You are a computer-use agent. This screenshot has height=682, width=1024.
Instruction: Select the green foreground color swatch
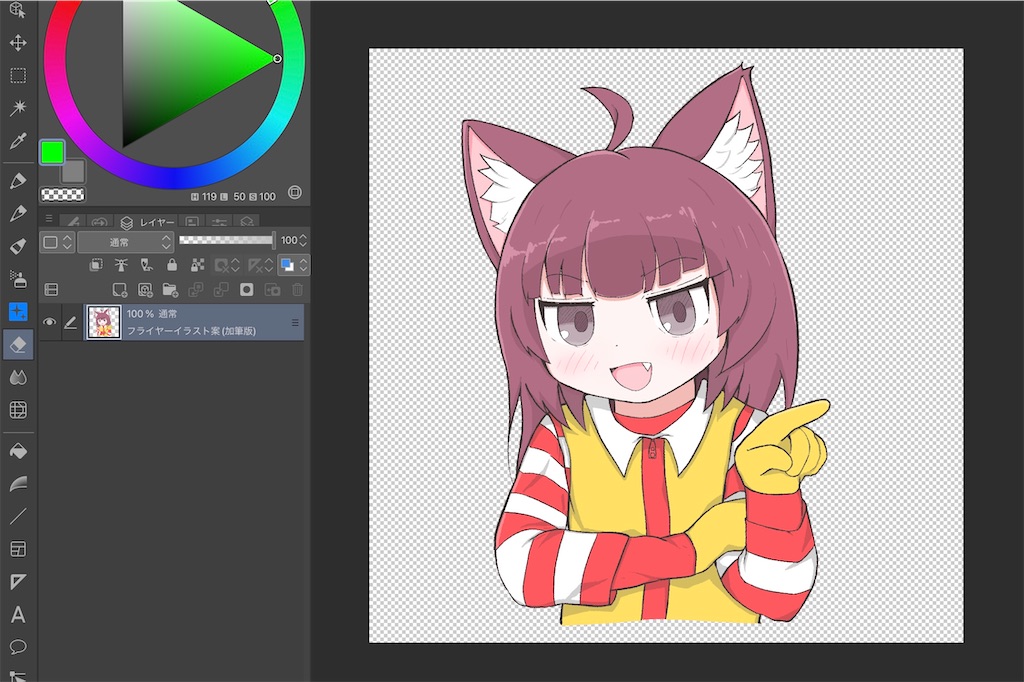52,153
